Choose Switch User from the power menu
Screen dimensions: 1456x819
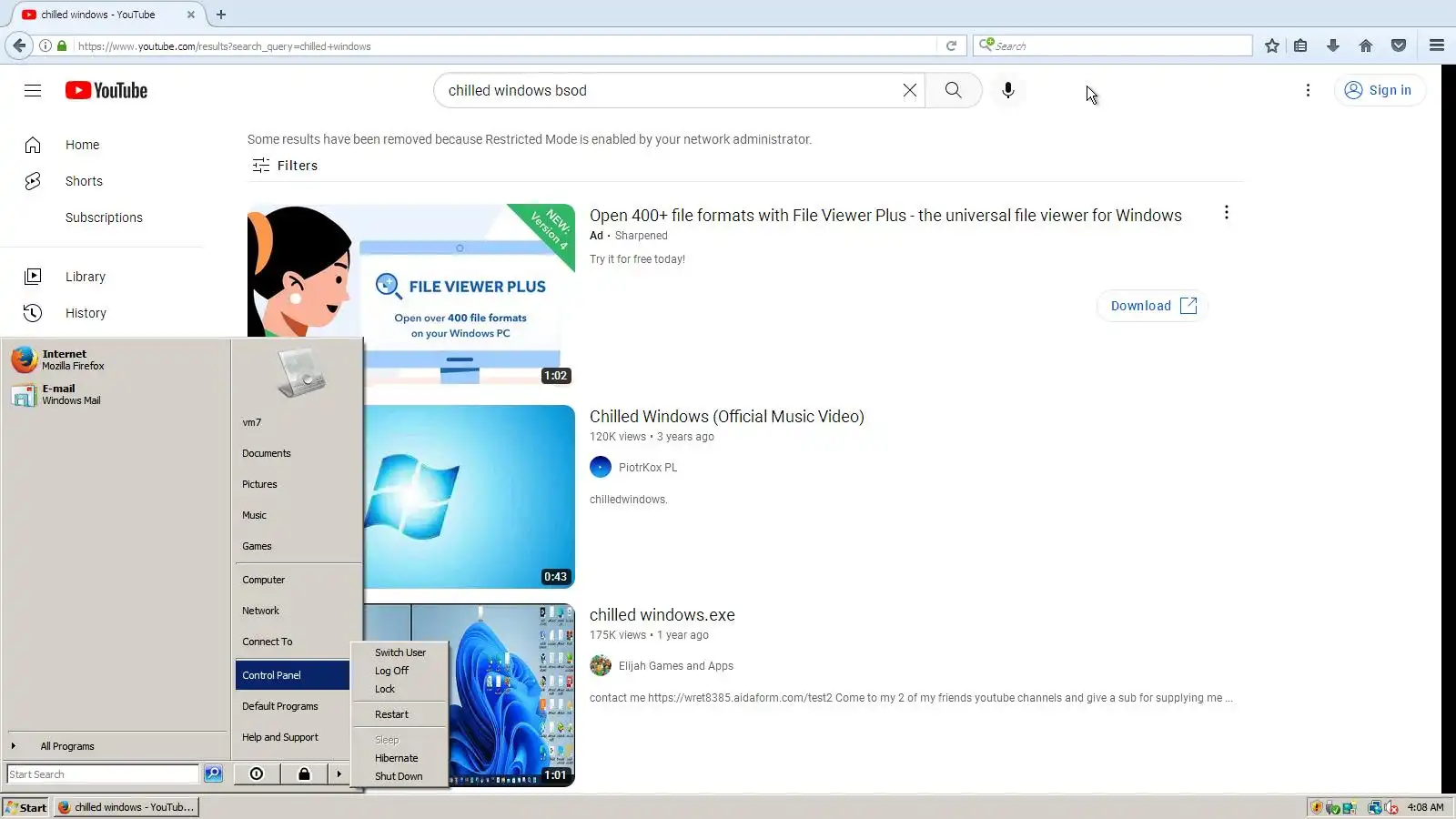(x=399, y=652)
